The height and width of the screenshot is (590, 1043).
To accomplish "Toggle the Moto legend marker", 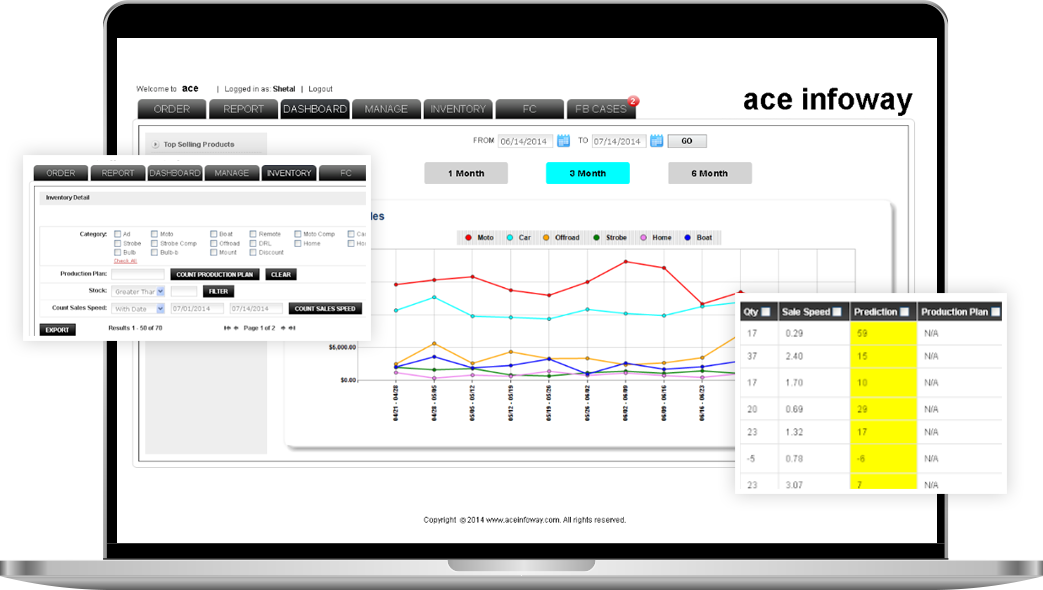I will tap(468, 237).
